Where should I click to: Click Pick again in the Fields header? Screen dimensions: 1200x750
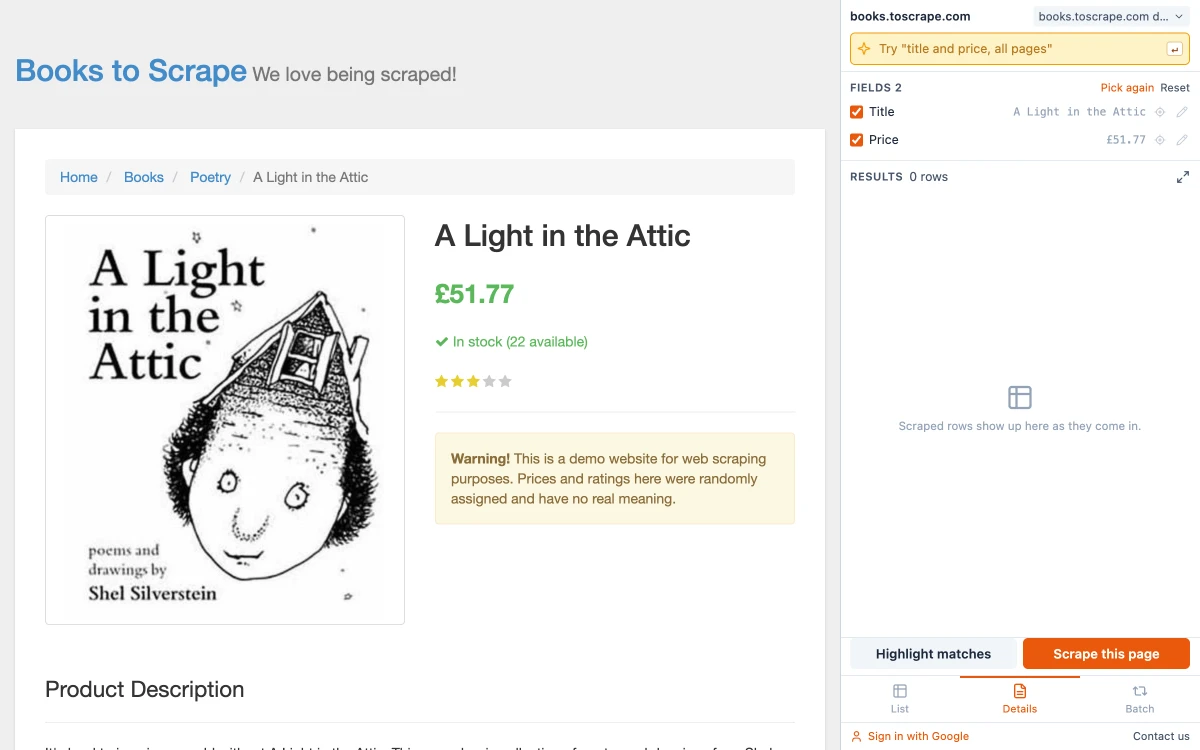[1127, 88]
